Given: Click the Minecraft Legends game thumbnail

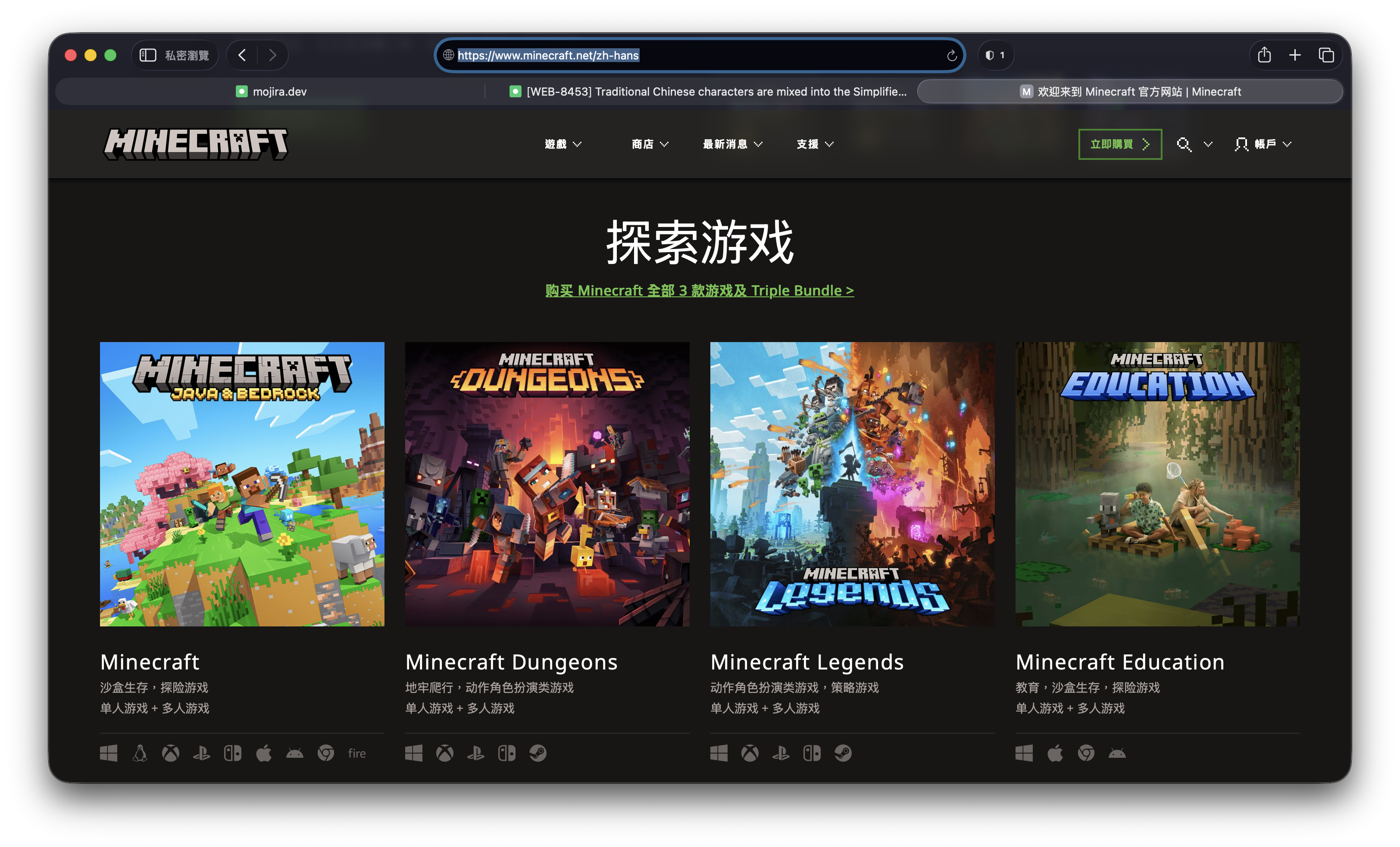Looking at the screenshot, I should tap(852, 484).
